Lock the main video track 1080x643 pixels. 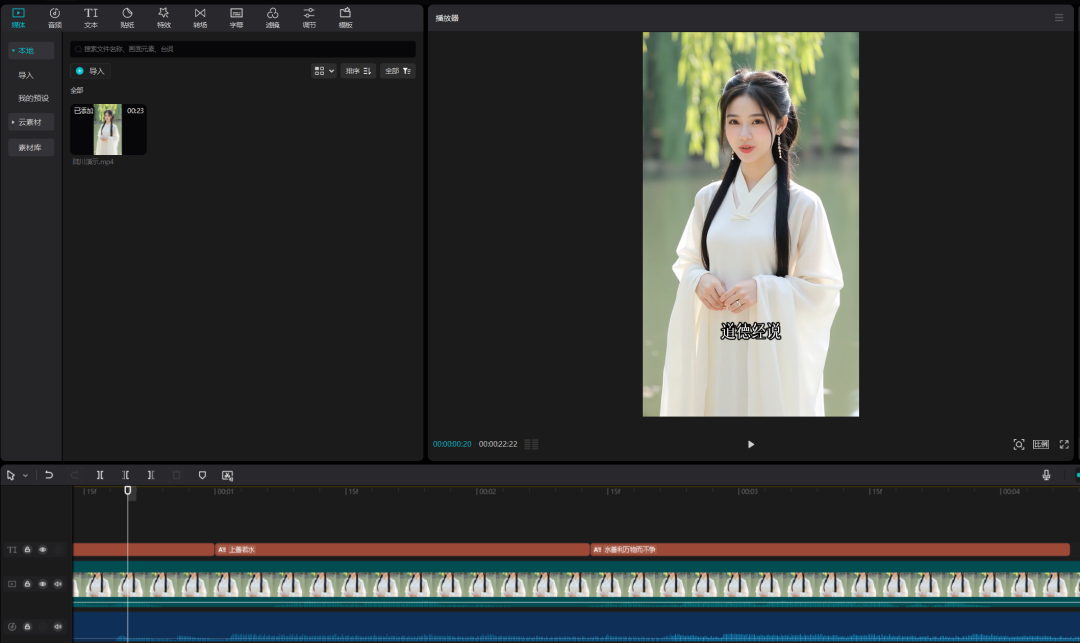click(27, 584)
